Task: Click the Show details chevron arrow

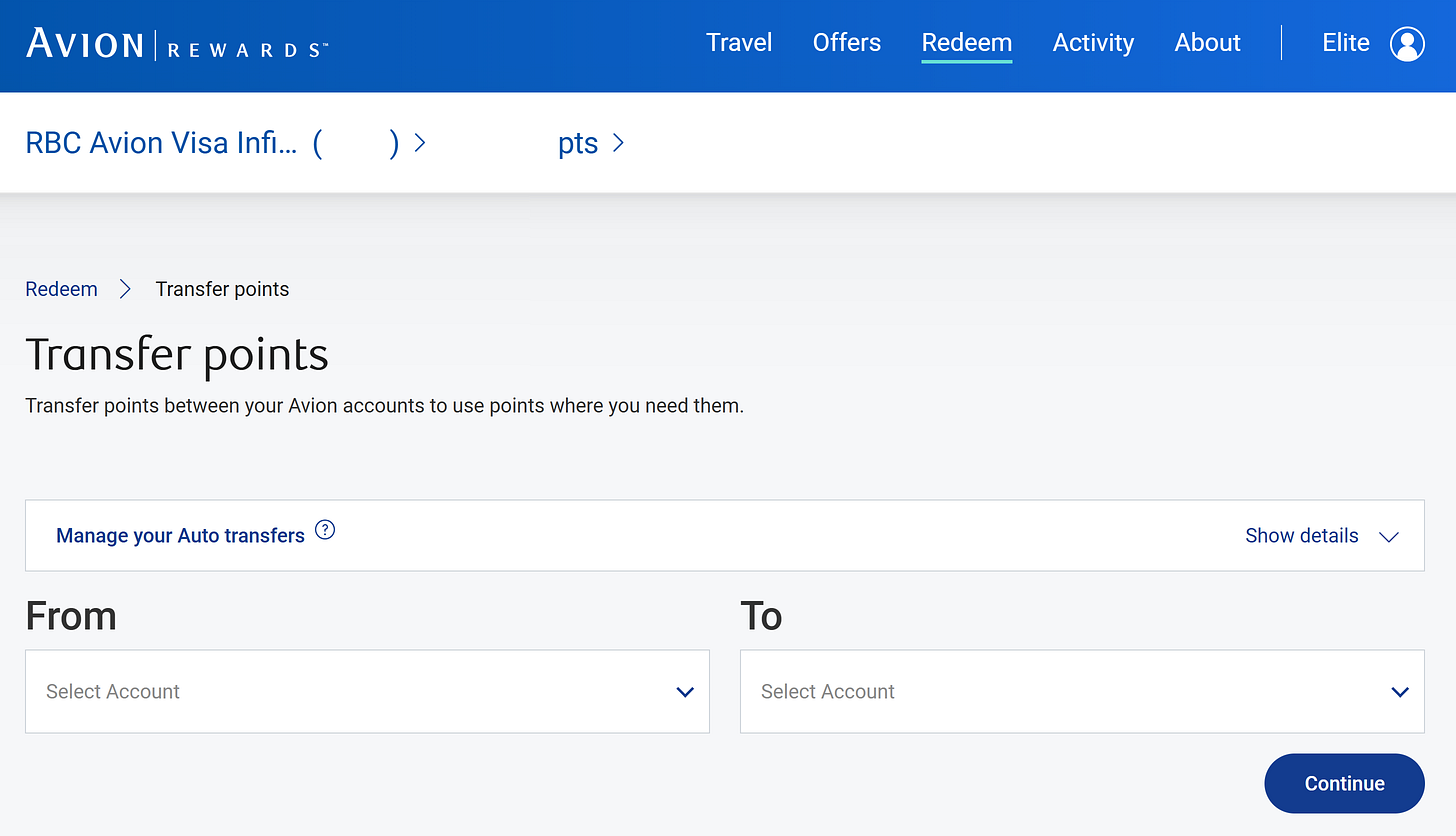Action: point(1389,537)
